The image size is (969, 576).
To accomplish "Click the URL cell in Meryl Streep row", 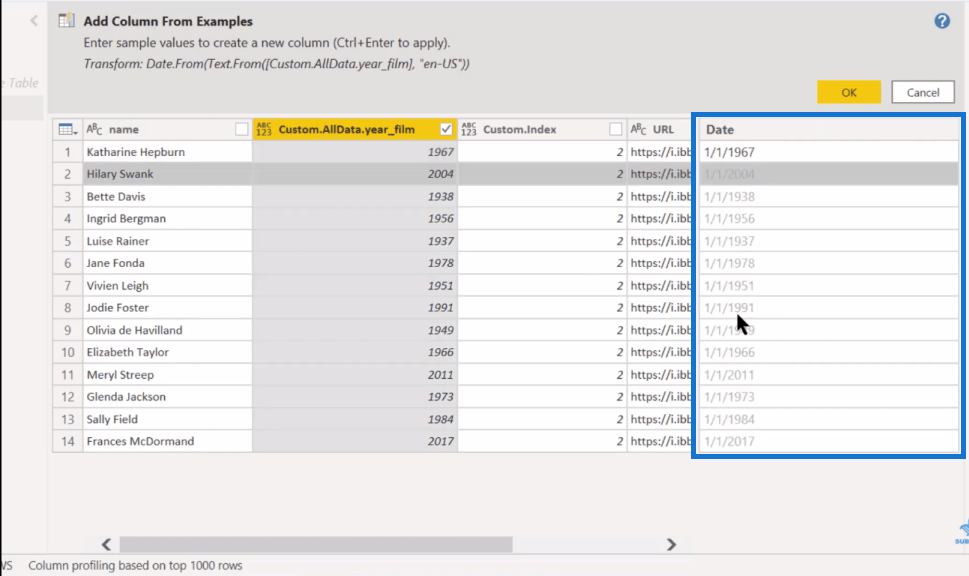I will (660, 375).
